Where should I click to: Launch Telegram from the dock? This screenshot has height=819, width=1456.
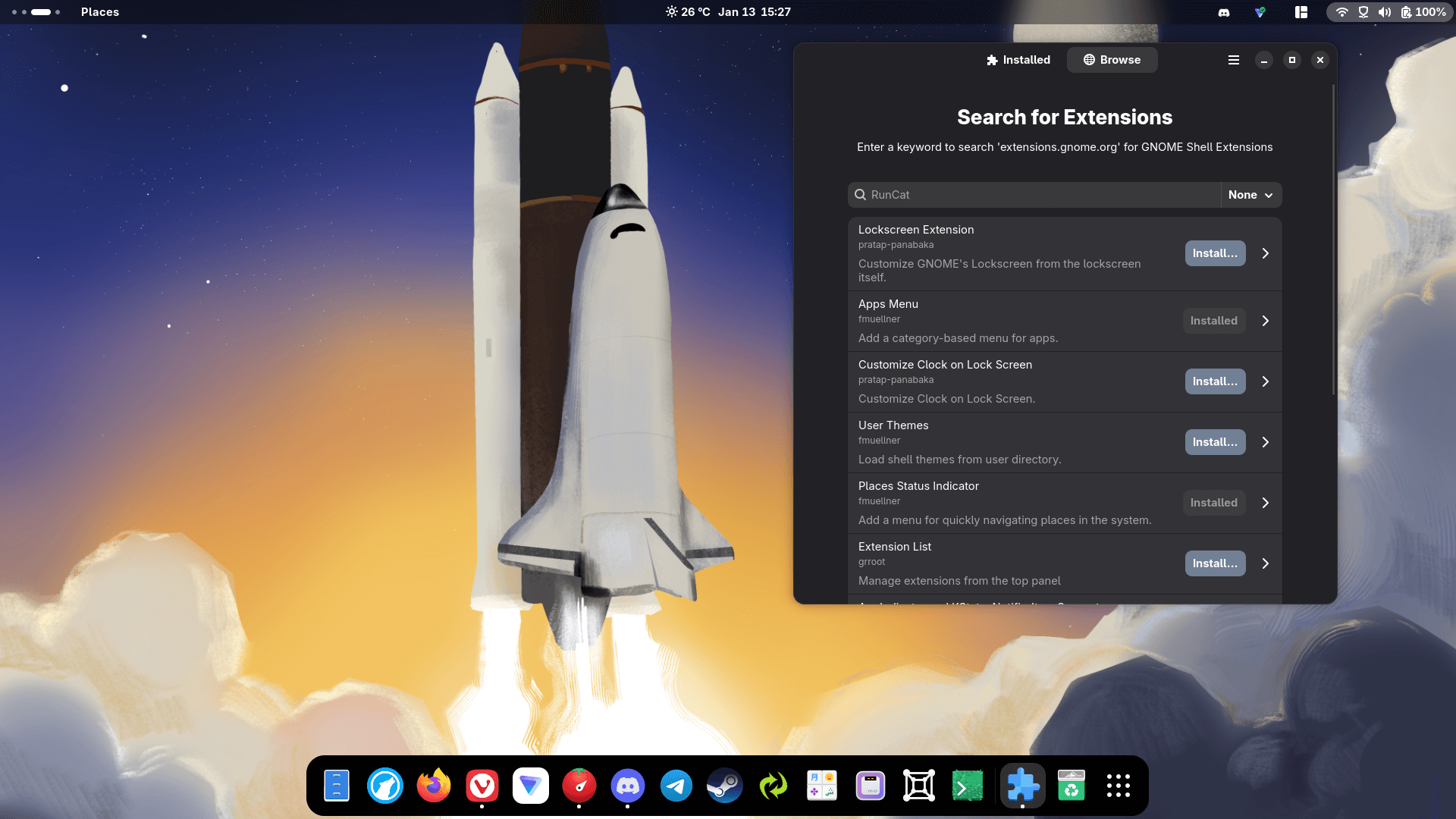click(x=676, y=786)
